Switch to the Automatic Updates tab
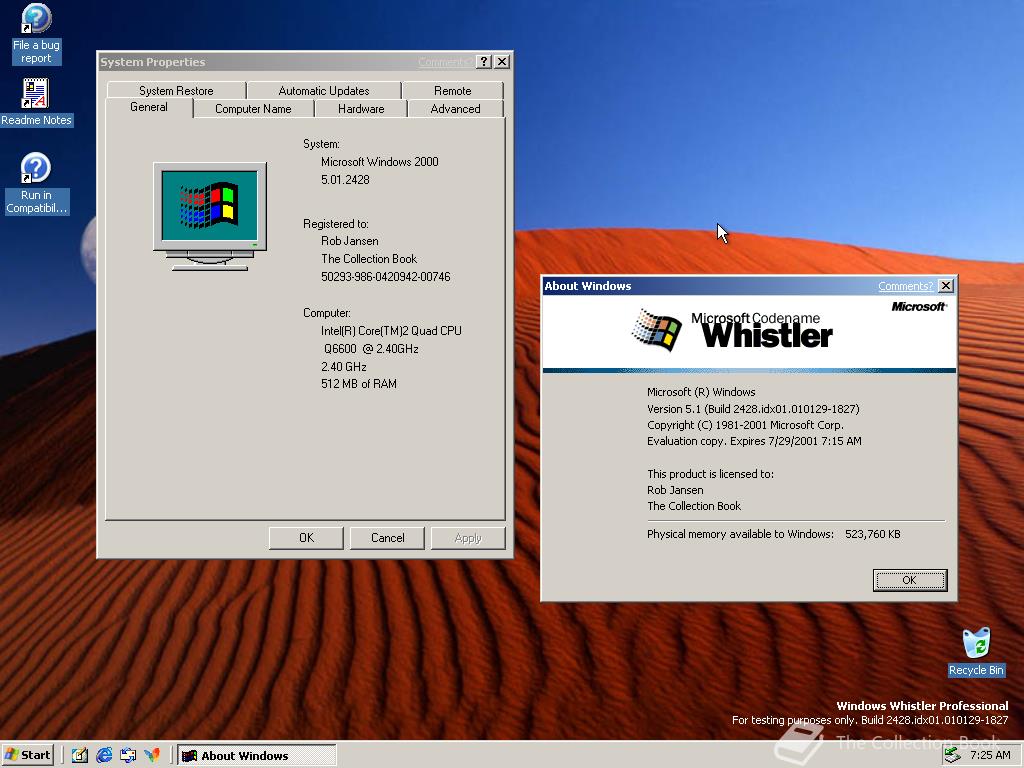This screenshot has width=1024, height=768. [x=324, y=90]
